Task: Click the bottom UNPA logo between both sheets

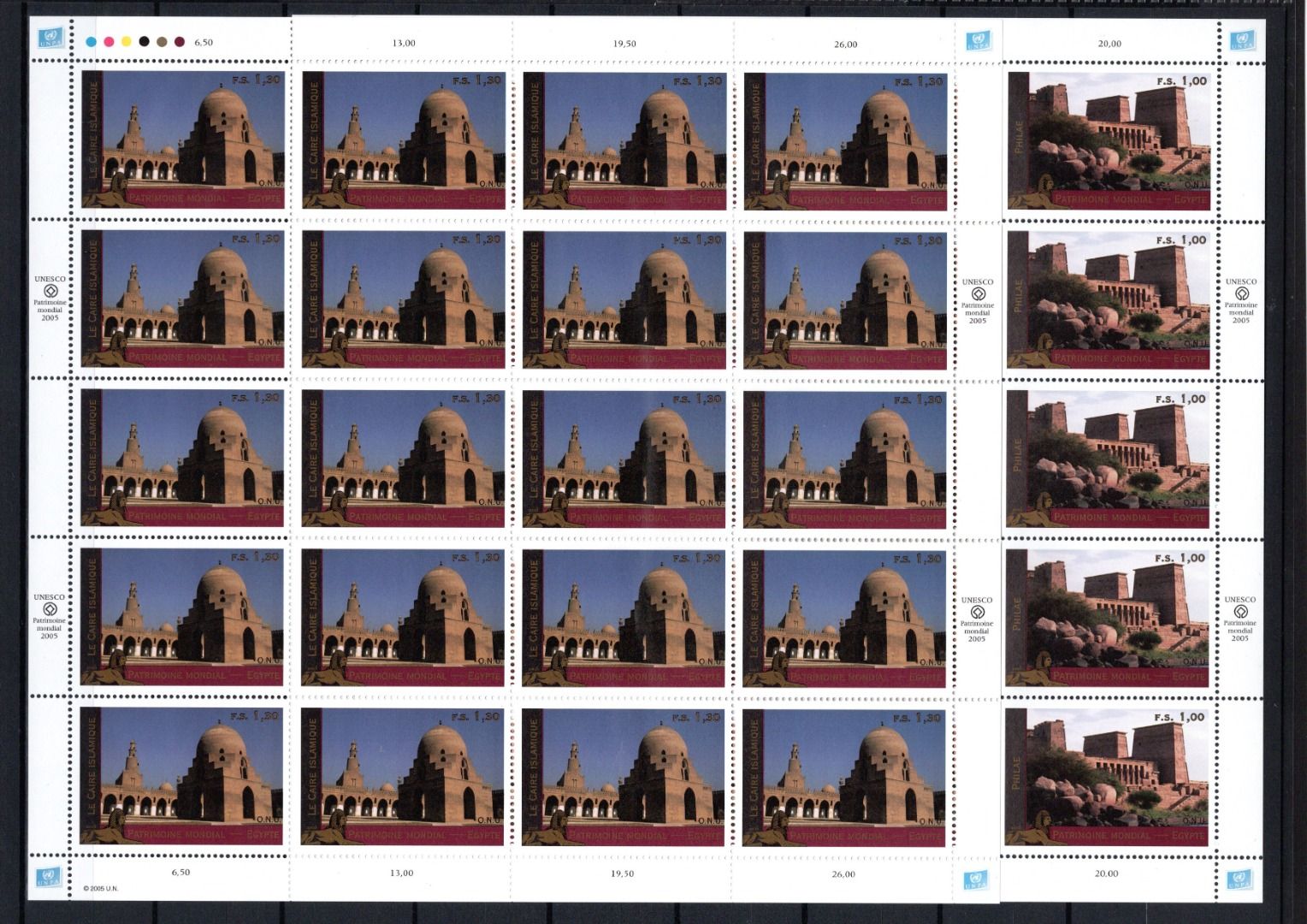Action: pyautogui.click(x=974, y=880)
